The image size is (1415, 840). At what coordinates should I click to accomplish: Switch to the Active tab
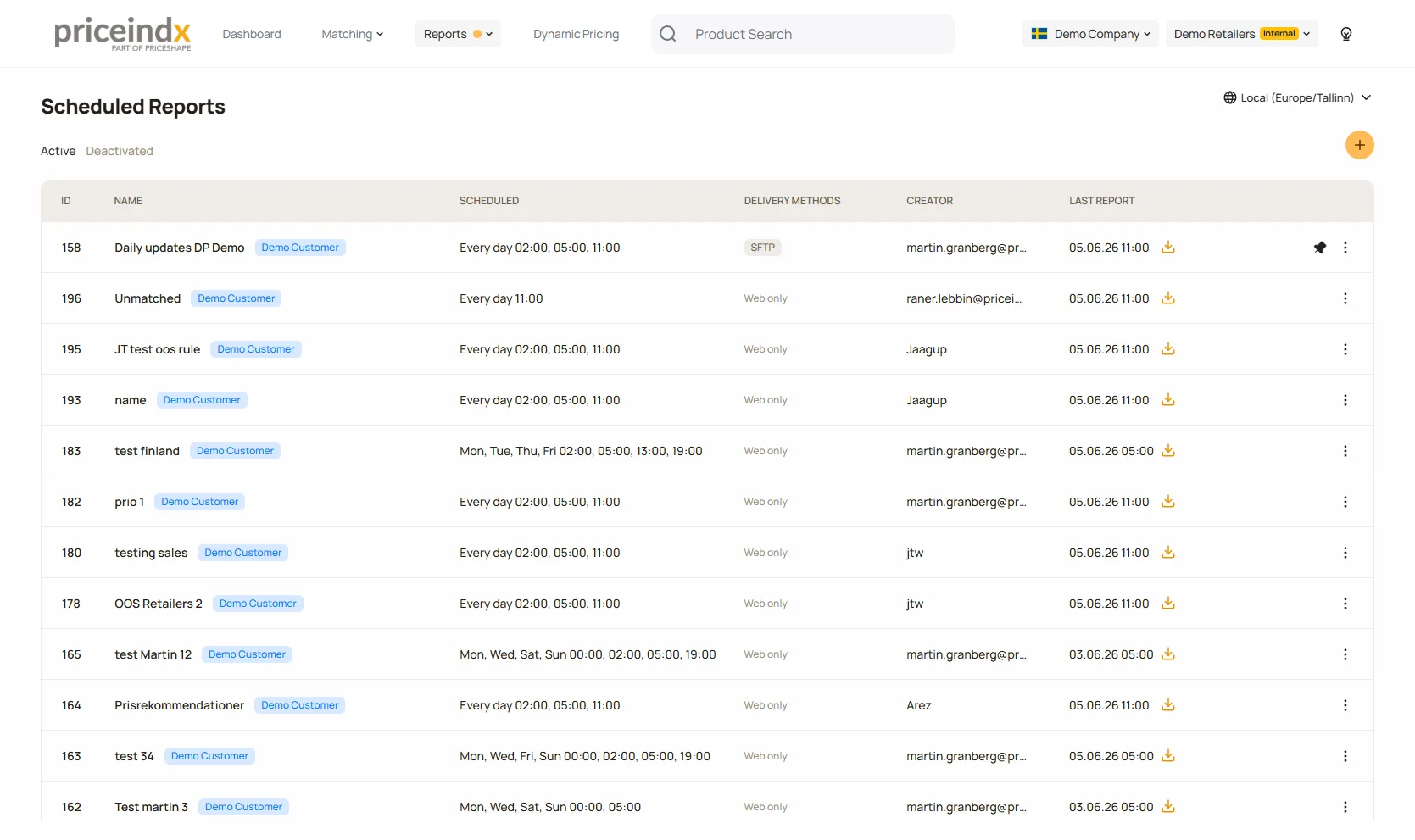tap(58, 151)
